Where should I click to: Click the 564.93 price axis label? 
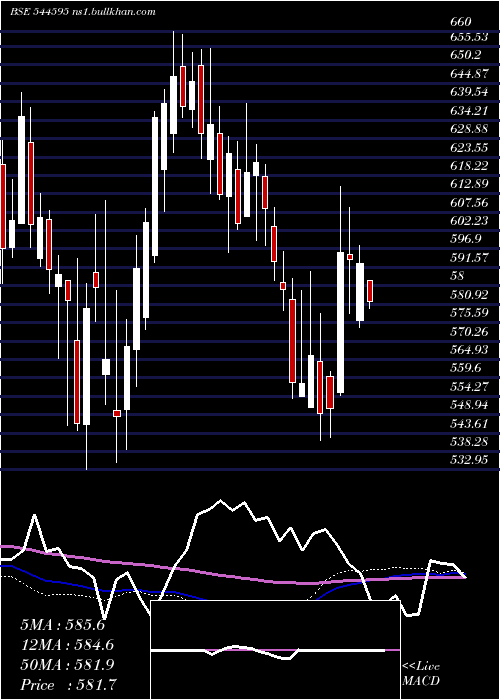point(469,350)
